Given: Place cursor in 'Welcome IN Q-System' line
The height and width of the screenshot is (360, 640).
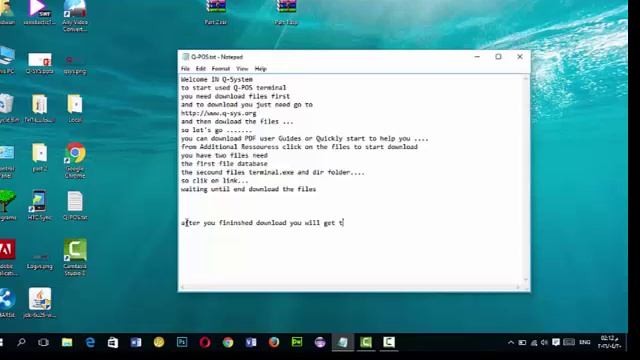Looking at the screenshot, I should coord(217,79).
